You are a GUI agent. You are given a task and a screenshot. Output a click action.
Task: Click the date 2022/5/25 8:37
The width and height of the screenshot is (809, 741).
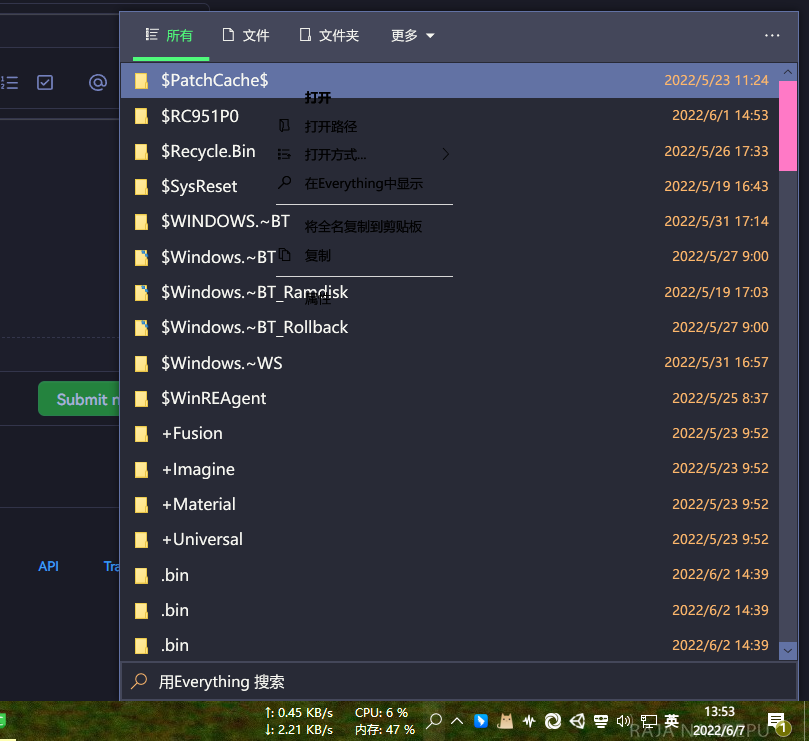pyautogui.click(x=720, y=398)
